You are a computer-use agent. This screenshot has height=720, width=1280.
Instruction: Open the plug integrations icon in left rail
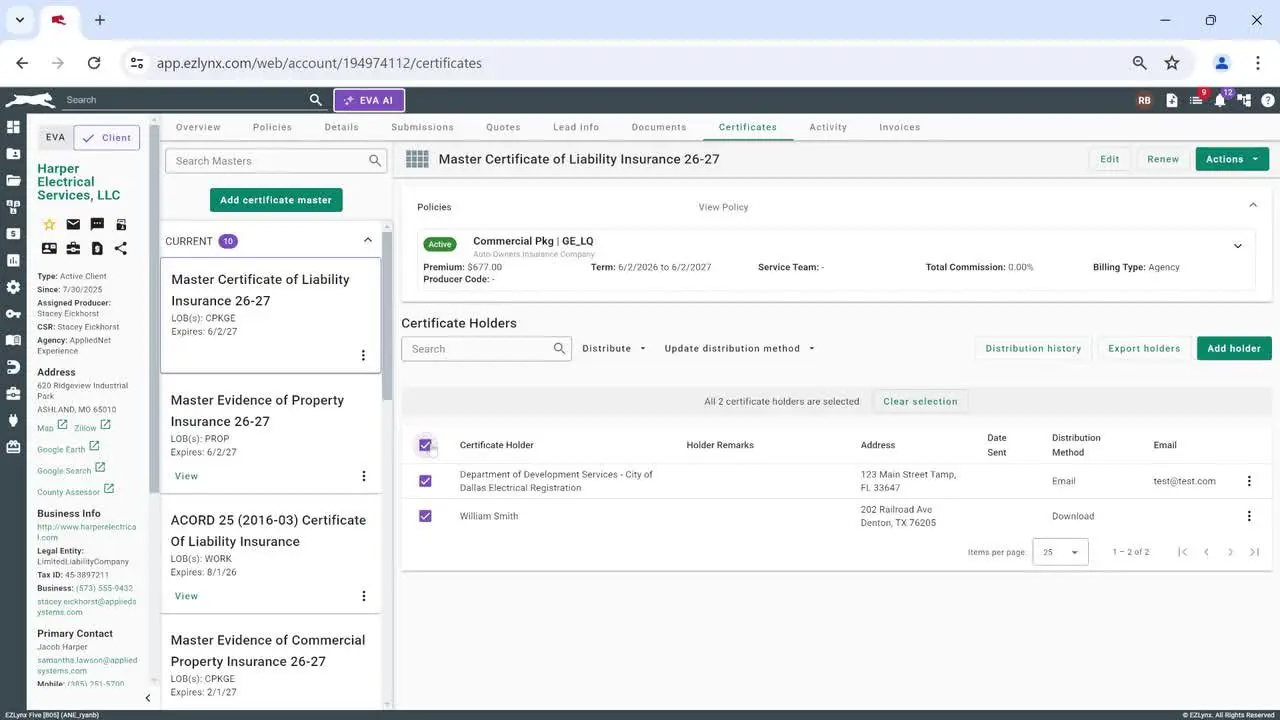[13, 420]
